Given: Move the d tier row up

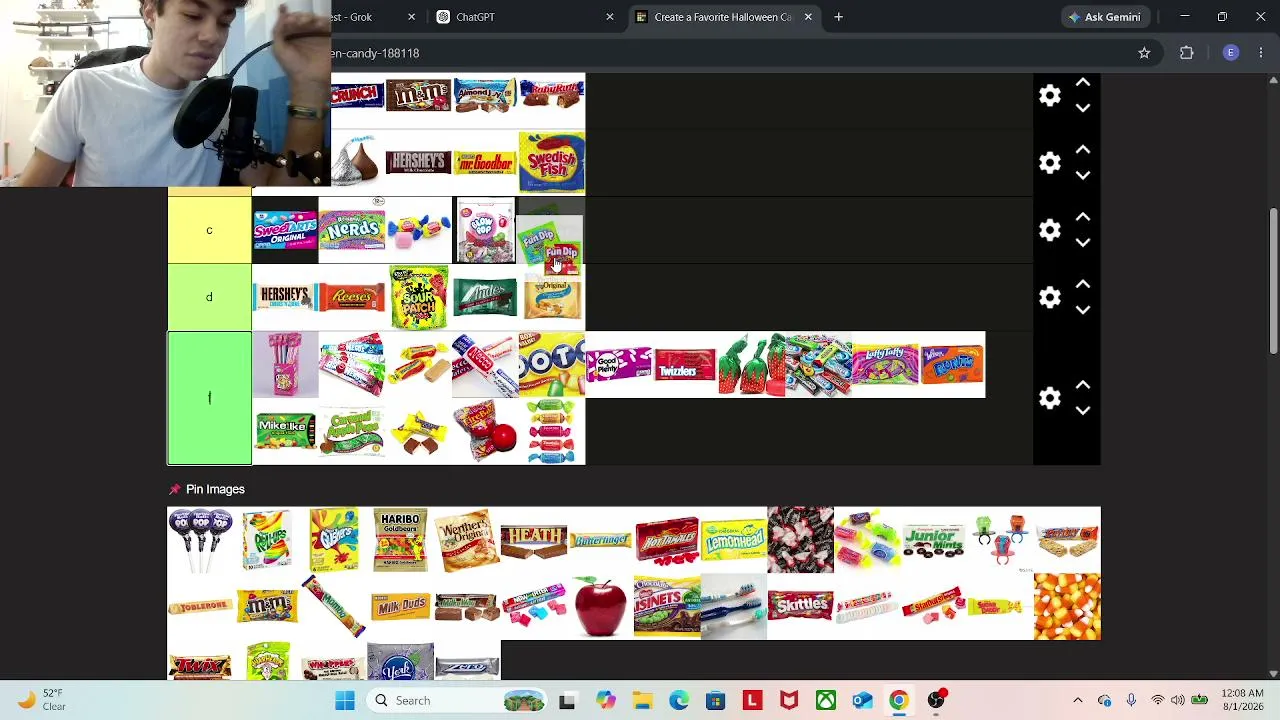Looking at the screenshot, I should point(1083,284).
